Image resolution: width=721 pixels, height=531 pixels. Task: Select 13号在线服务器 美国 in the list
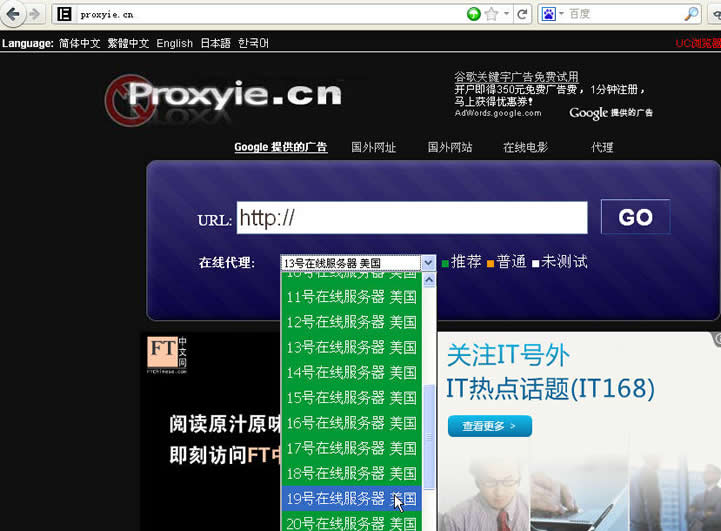click(351, 348)
